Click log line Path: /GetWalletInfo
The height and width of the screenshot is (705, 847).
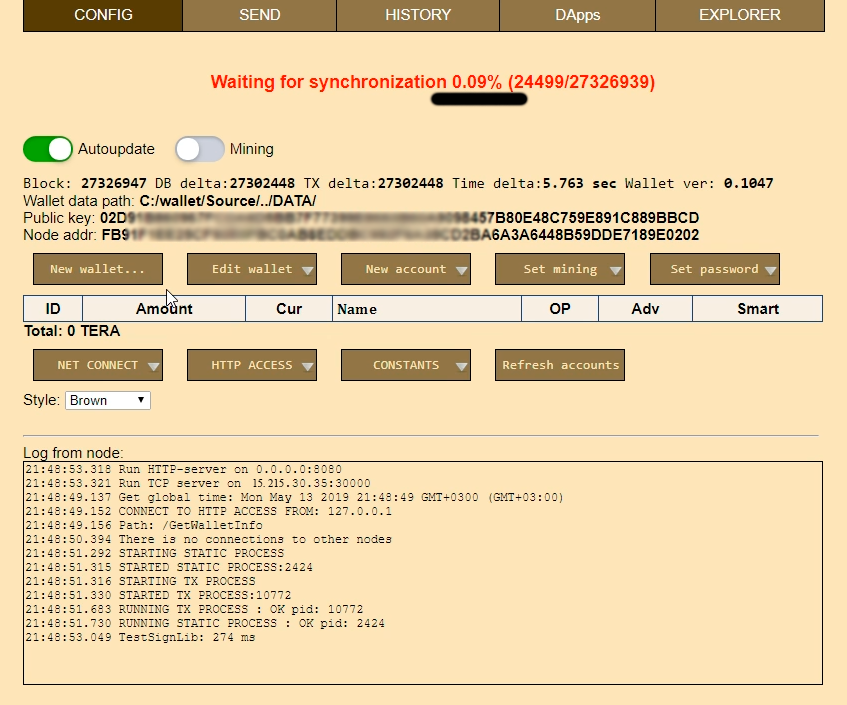click(x=144, y=526)
